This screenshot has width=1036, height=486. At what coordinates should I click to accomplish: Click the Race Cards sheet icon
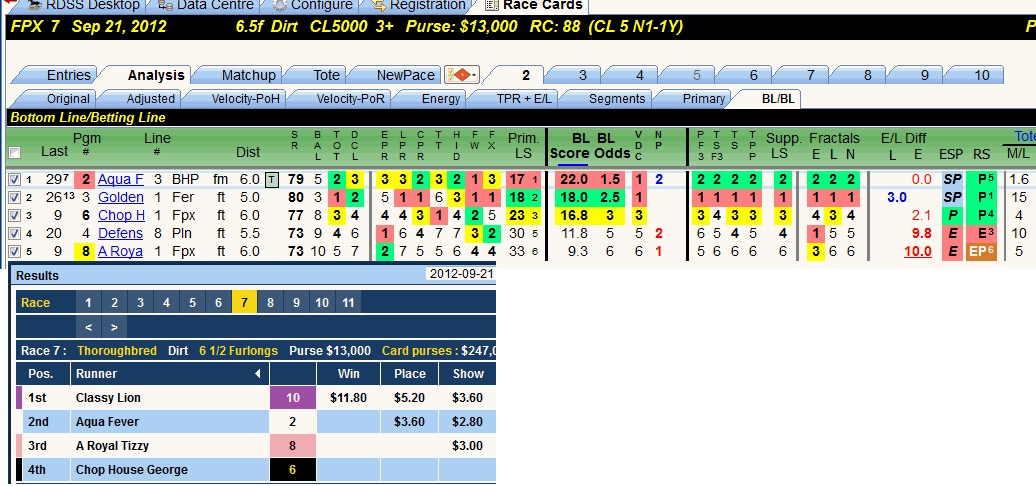click(x=491, y=5)
